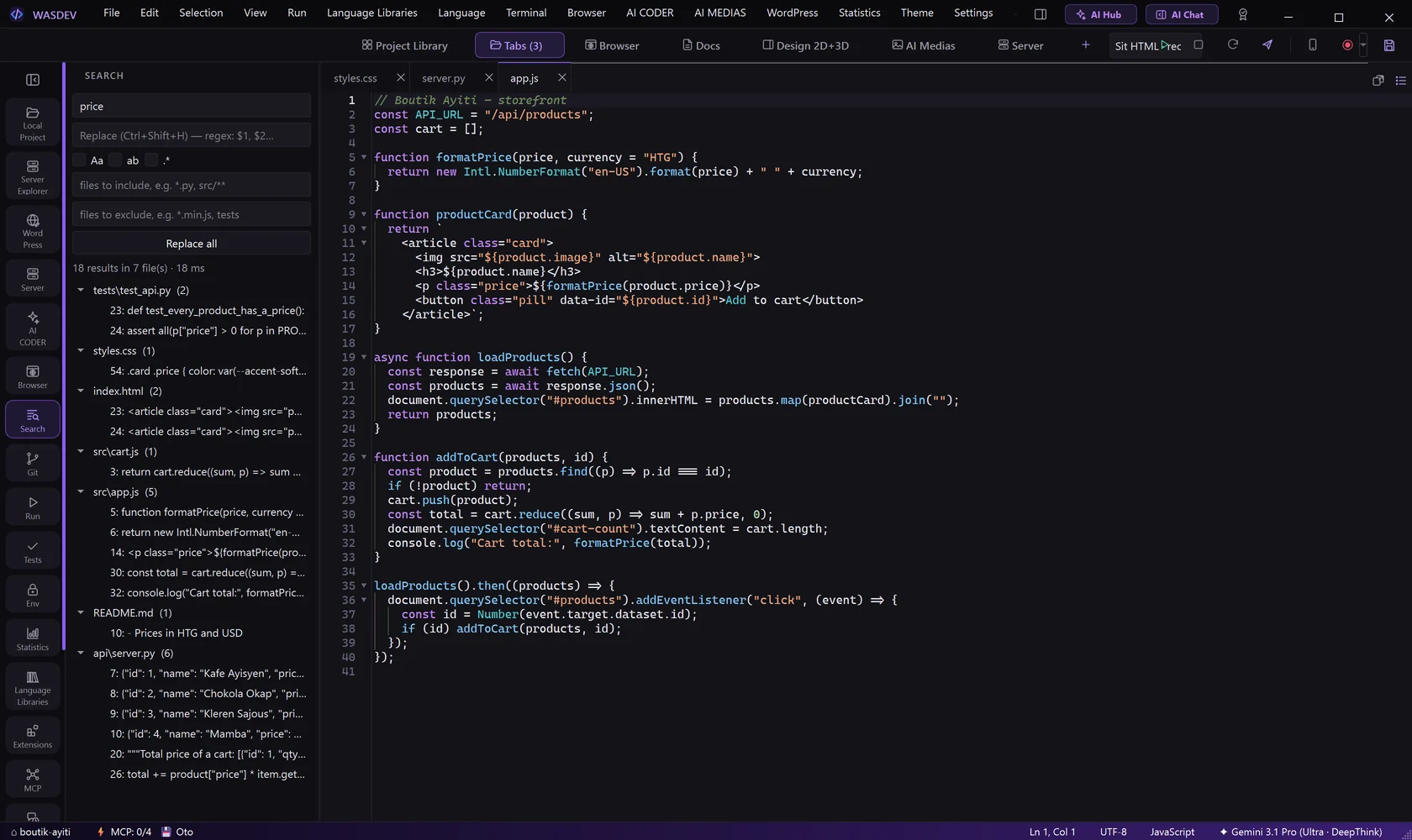Image resolution: width=1412 pixels, height=840 pixels.
Task: Open the AI Chat button
Action: (x=1180, y=14)
